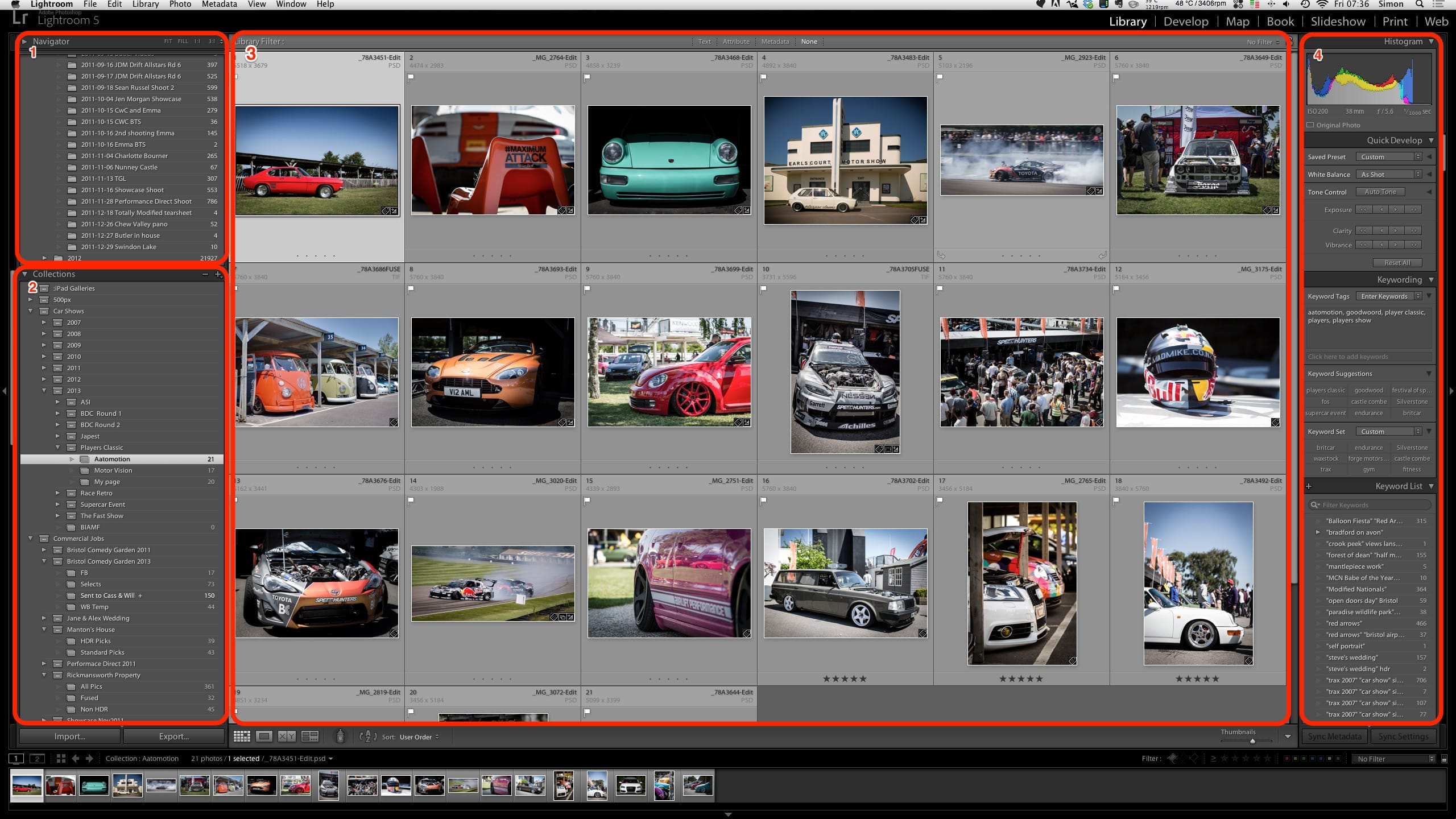Click Reset All in Quick Develop
Viewport: 1456px width, 819px height.
coord(1397,263)
